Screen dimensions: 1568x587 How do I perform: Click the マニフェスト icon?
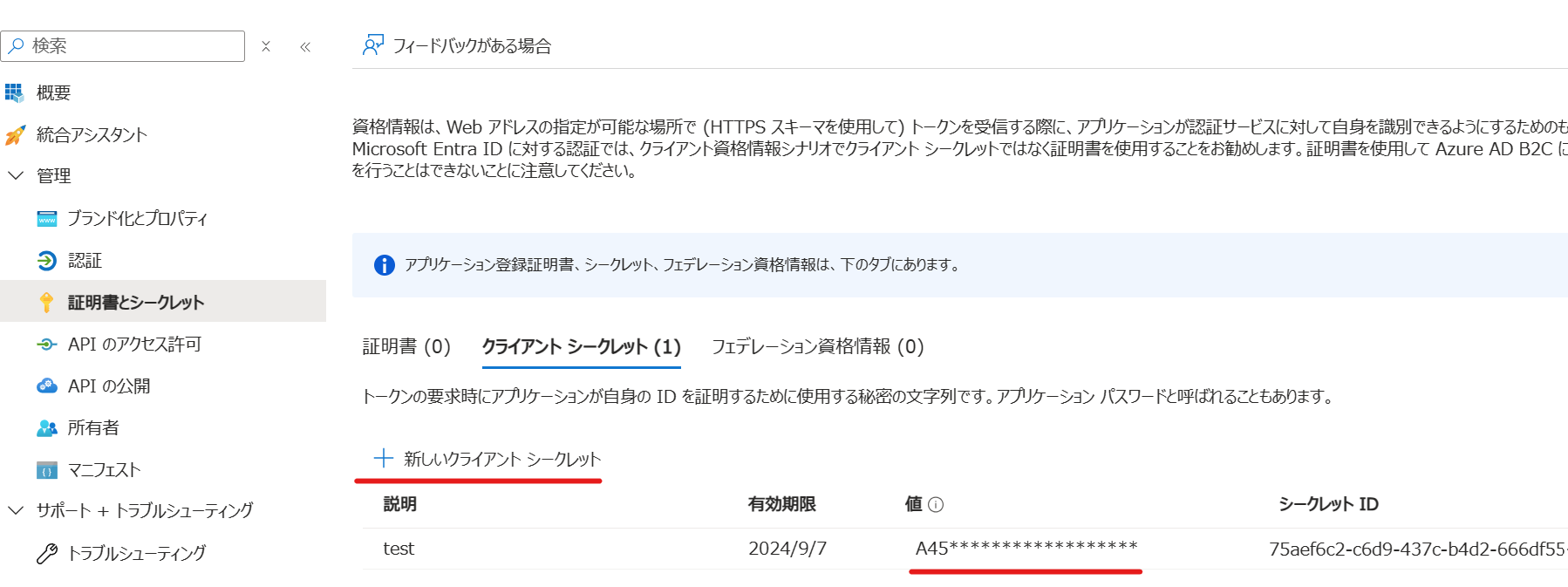coord(47,470)
